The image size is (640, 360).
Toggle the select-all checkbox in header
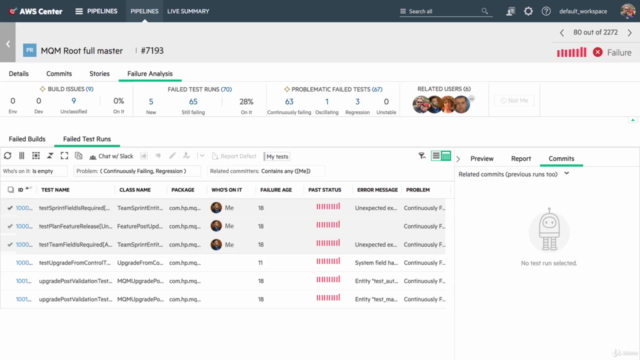11,190
